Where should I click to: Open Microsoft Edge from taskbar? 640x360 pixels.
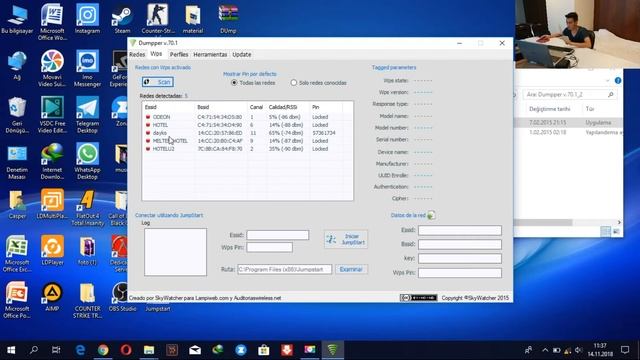[80, 350]
